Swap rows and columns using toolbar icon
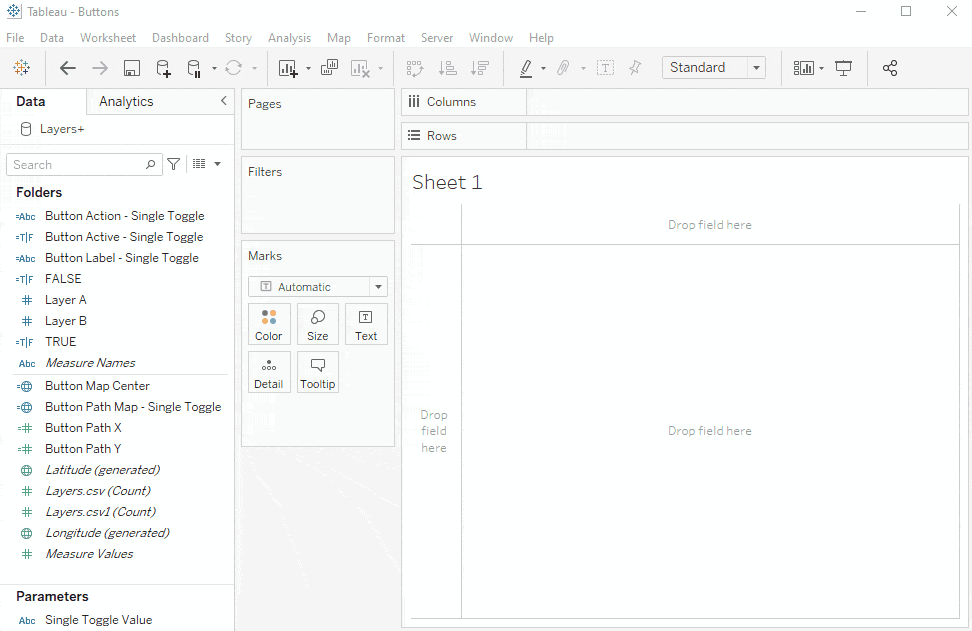The height and width of the screenshot is (631, 972). [414, 68]
